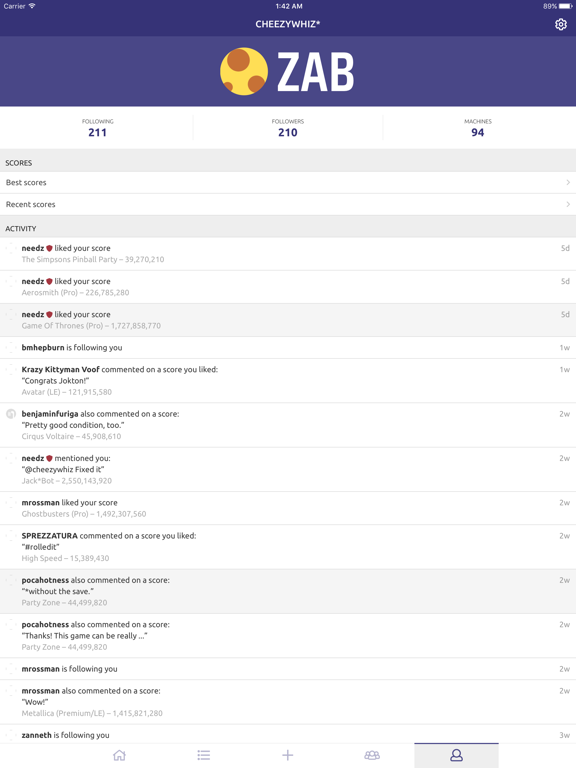Viewport: 576px width, 768px height.
Task: Open SPREZZATURA comment activity
Action: [288, 547]
